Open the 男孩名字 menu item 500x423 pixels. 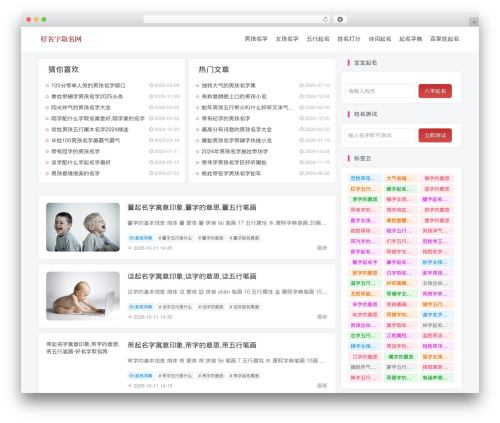point(256,39)
